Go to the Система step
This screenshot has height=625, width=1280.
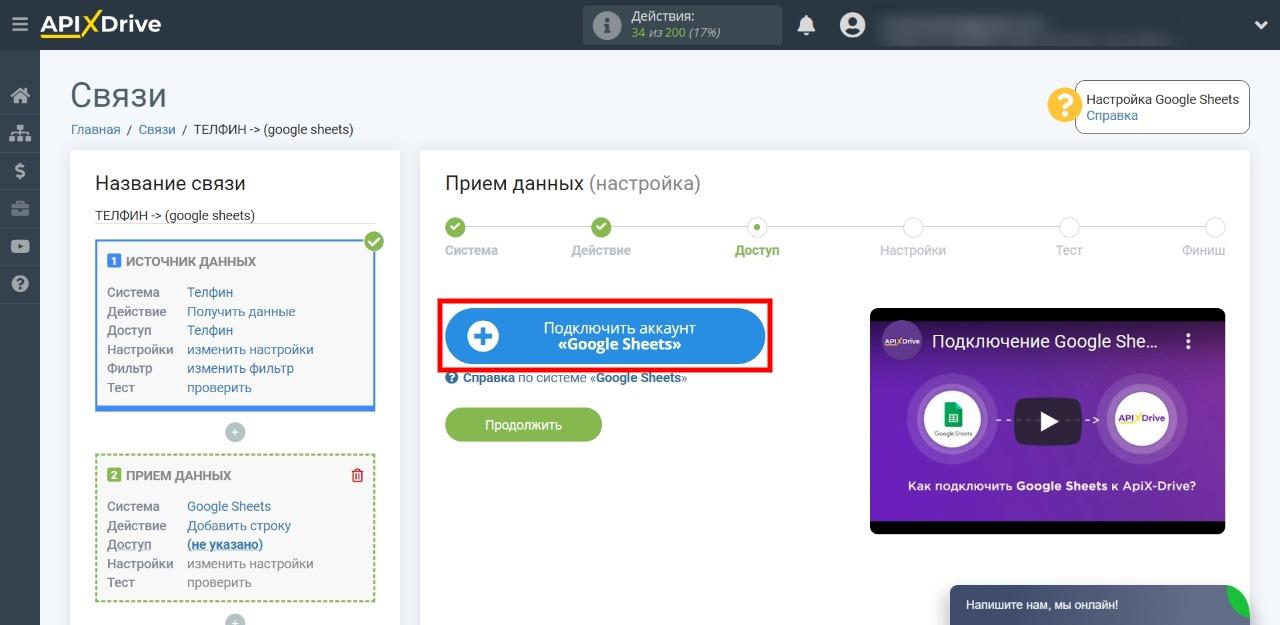coord(471,238)
